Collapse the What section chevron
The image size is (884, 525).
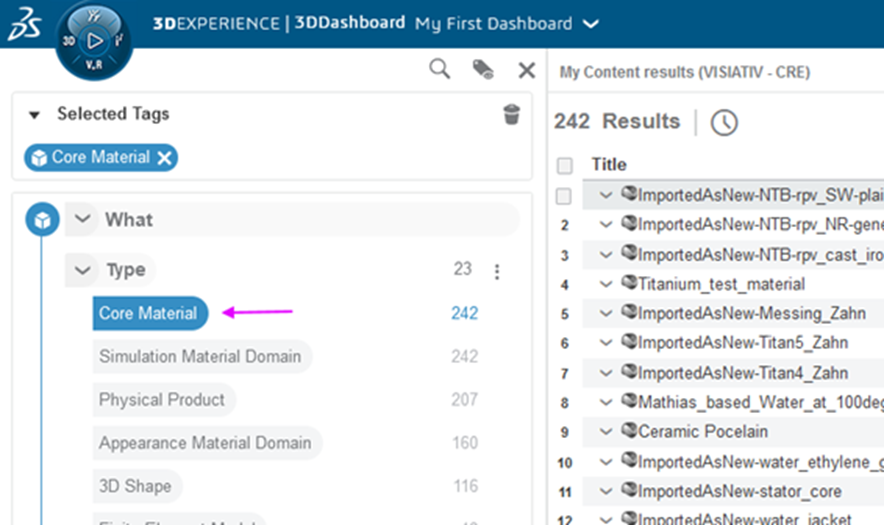83,220
